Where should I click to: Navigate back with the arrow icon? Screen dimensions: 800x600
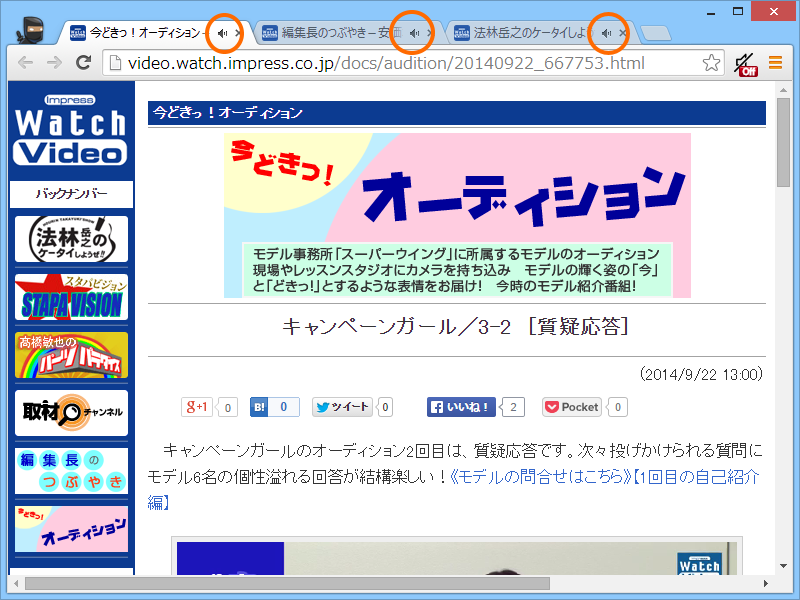pyautogui.click(x=24, y=61)
